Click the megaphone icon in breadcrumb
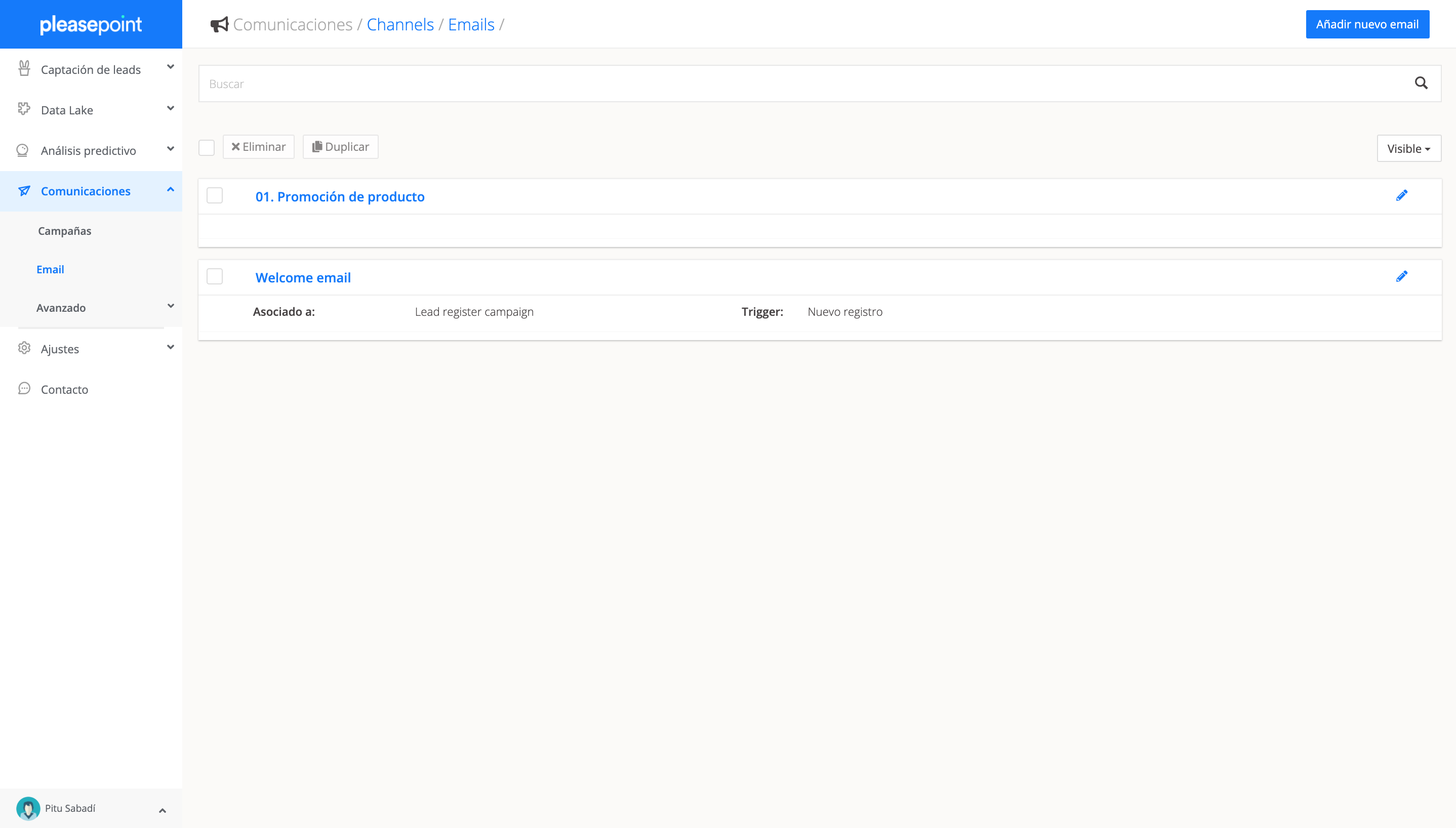This screenshot has width=1456, height=828. pos(219,24)
